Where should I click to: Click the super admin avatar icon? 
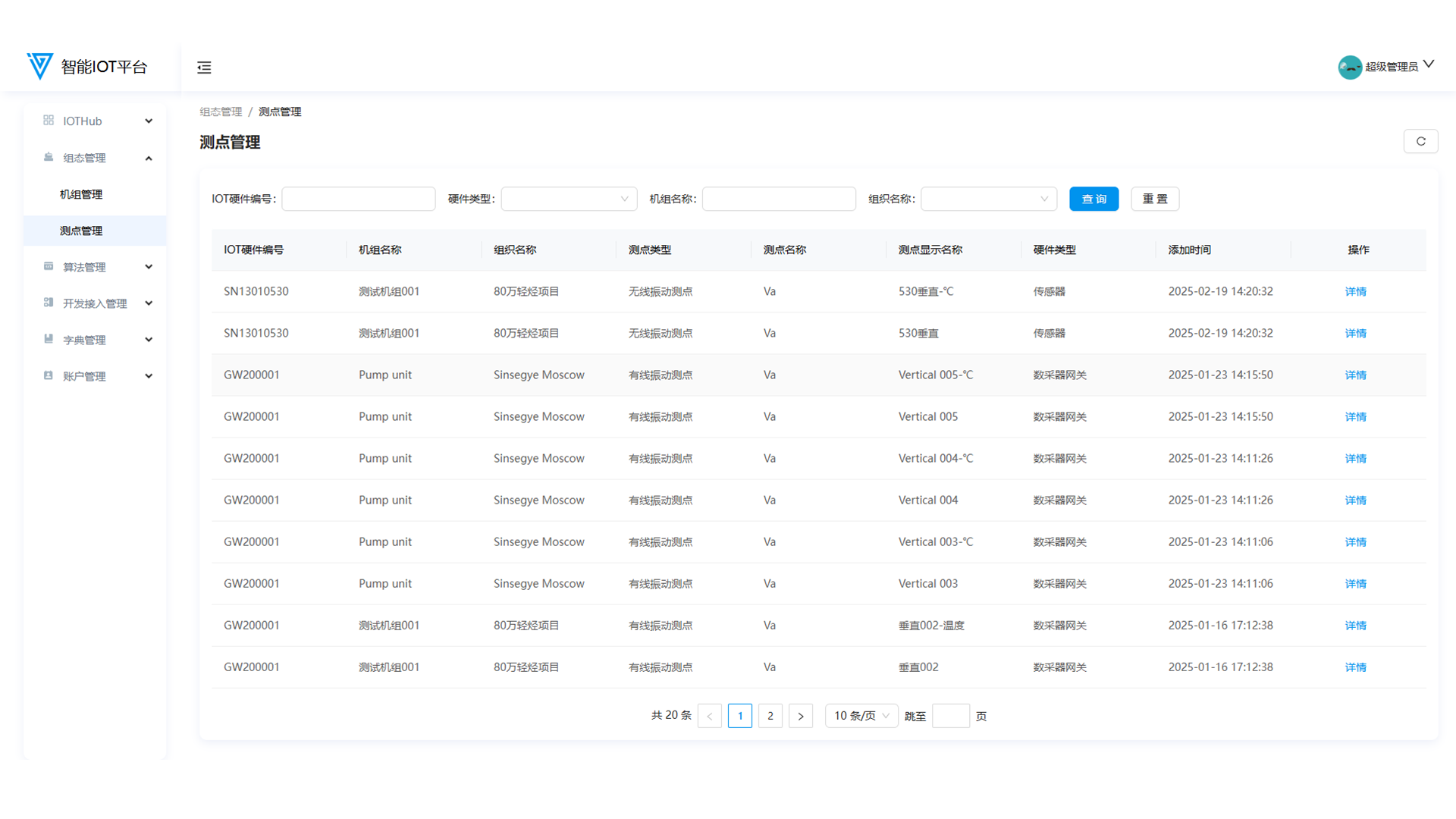[1350, 67]
